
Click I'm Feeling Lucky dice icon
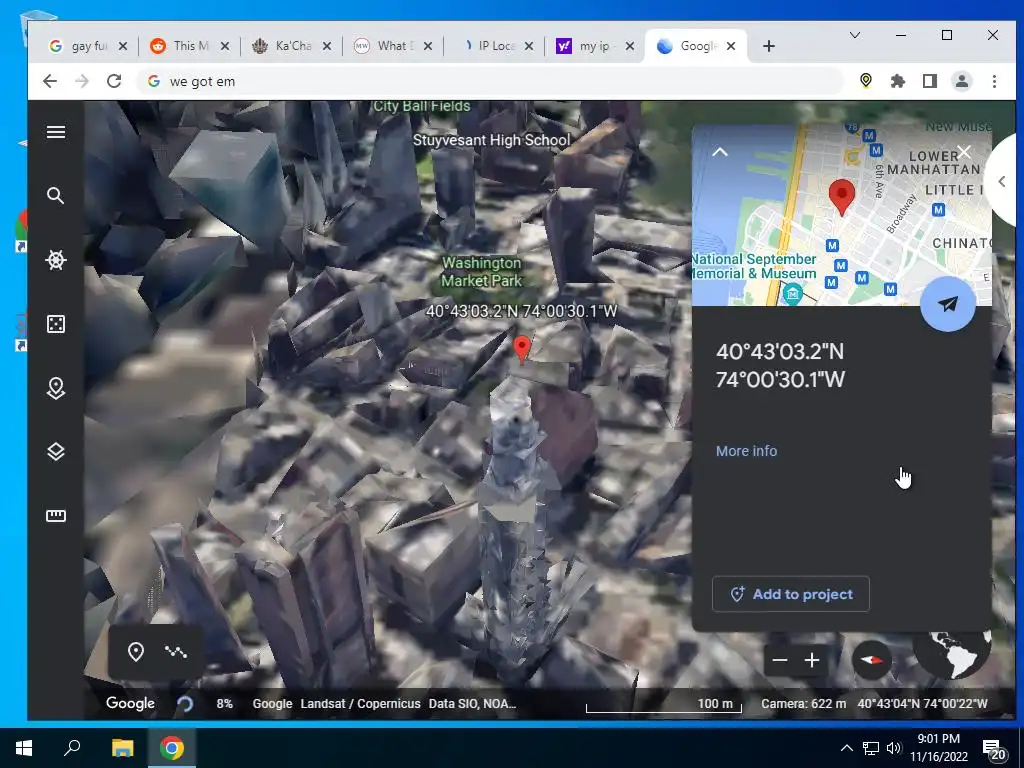tap(56, 324)
